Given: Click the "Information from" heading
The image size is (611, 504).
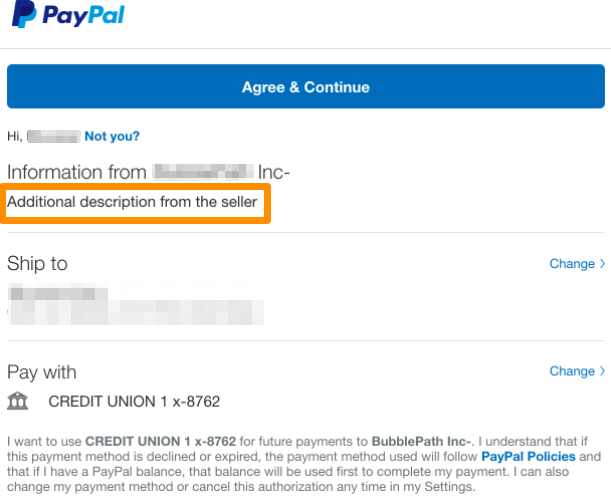Looking at the screenshot, I should point(78,172).
